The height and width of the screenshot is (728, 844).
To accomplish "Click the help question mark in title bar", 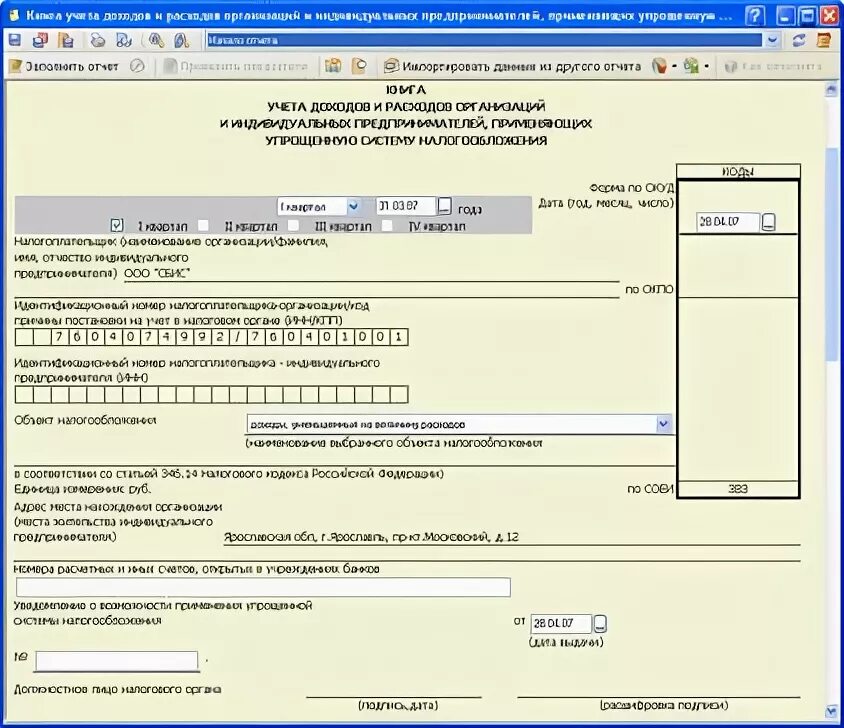I will pyautogui.click(x=755, y=16).
